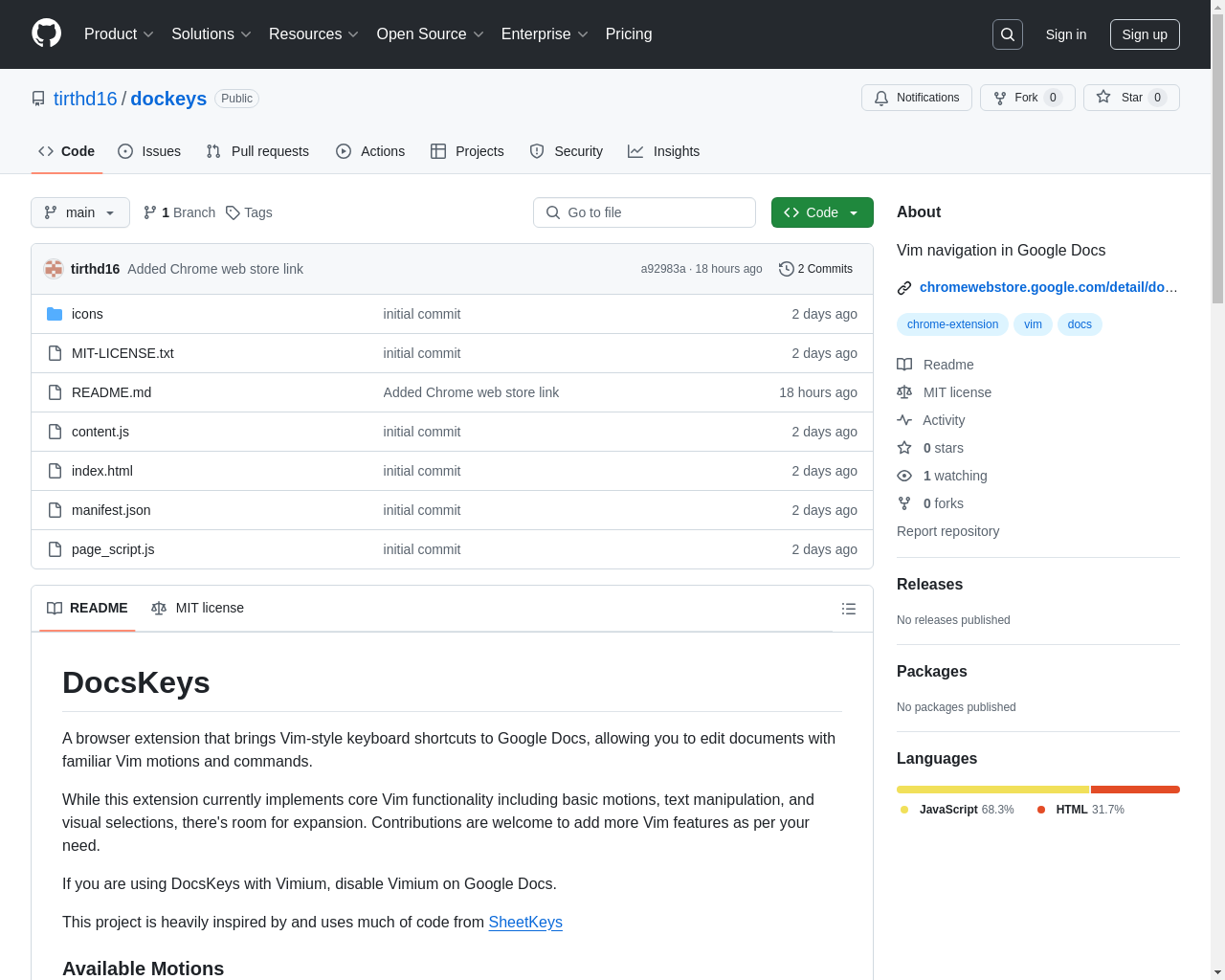Open commit a92983a hash link
Image resolution: width=1225 pixels, height=980 pixels.
click(663, 269)
